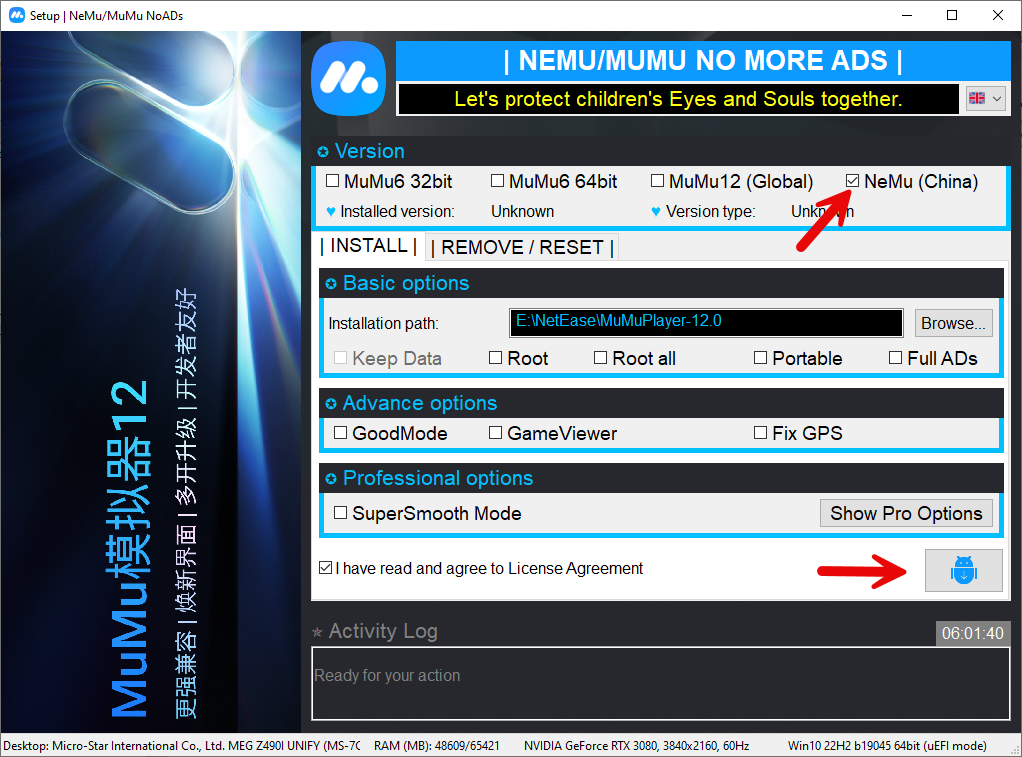The height and width of the screenshot is (757, 1022).
Task: Uncheck the NeMu (China) checkbox
Action: [x=853, y=181]
